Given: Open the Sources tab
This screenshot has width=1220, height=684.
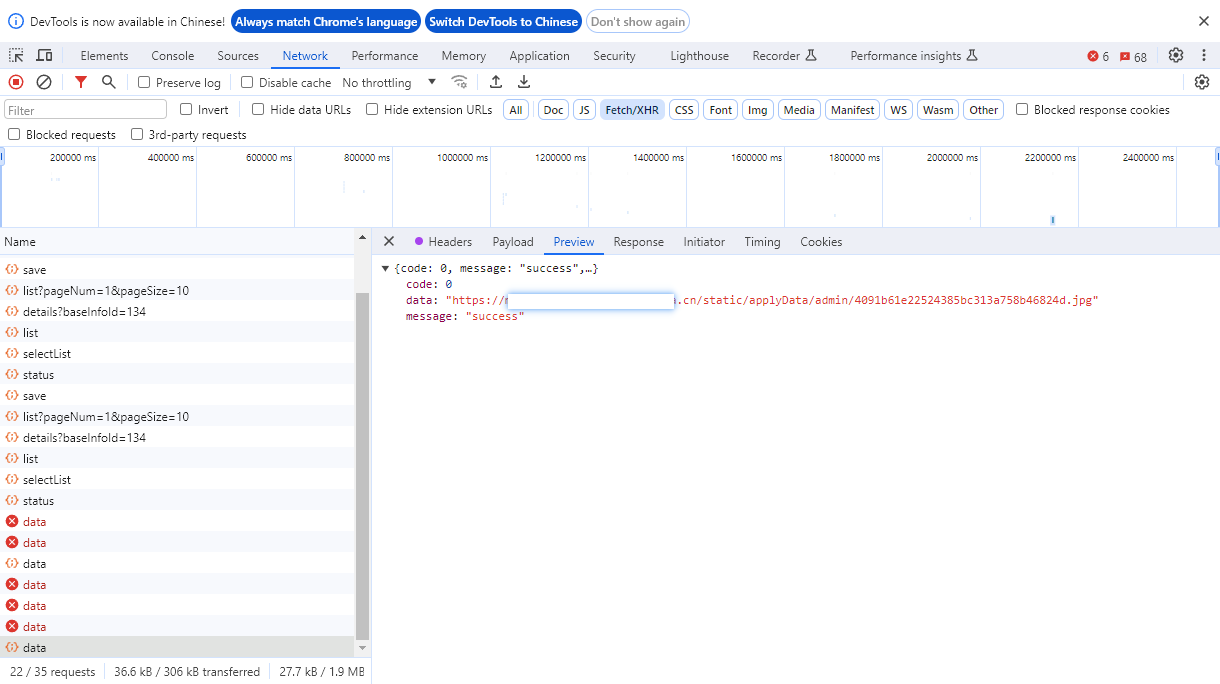Looking at the screenshot, I should click(238, 56).
